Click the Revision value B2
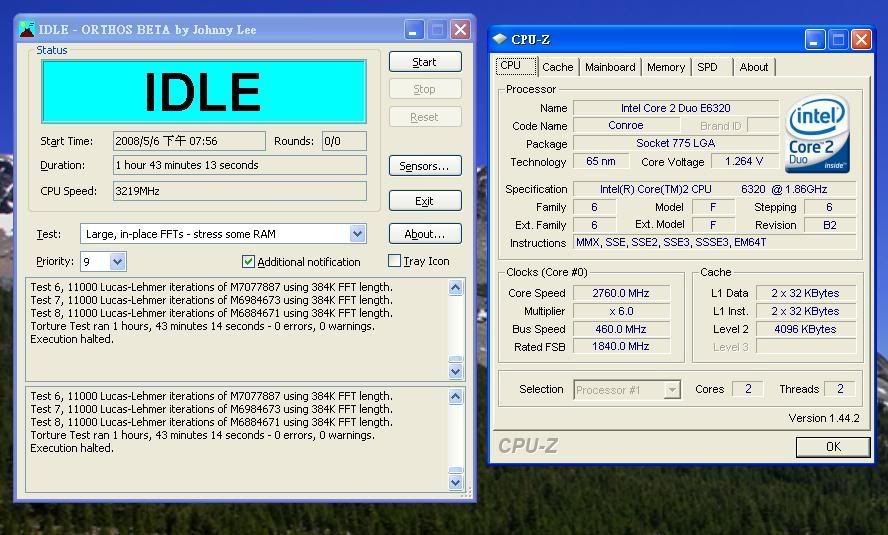 tap(830, 225)
